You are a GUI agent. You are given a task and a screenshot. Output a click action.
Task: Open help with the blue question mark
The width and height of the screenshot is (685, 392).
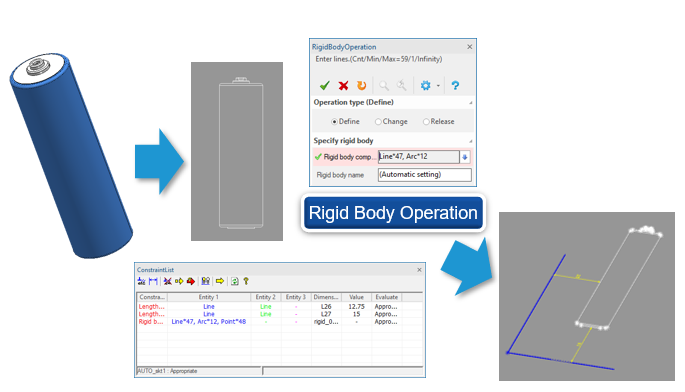pos(455,86)
